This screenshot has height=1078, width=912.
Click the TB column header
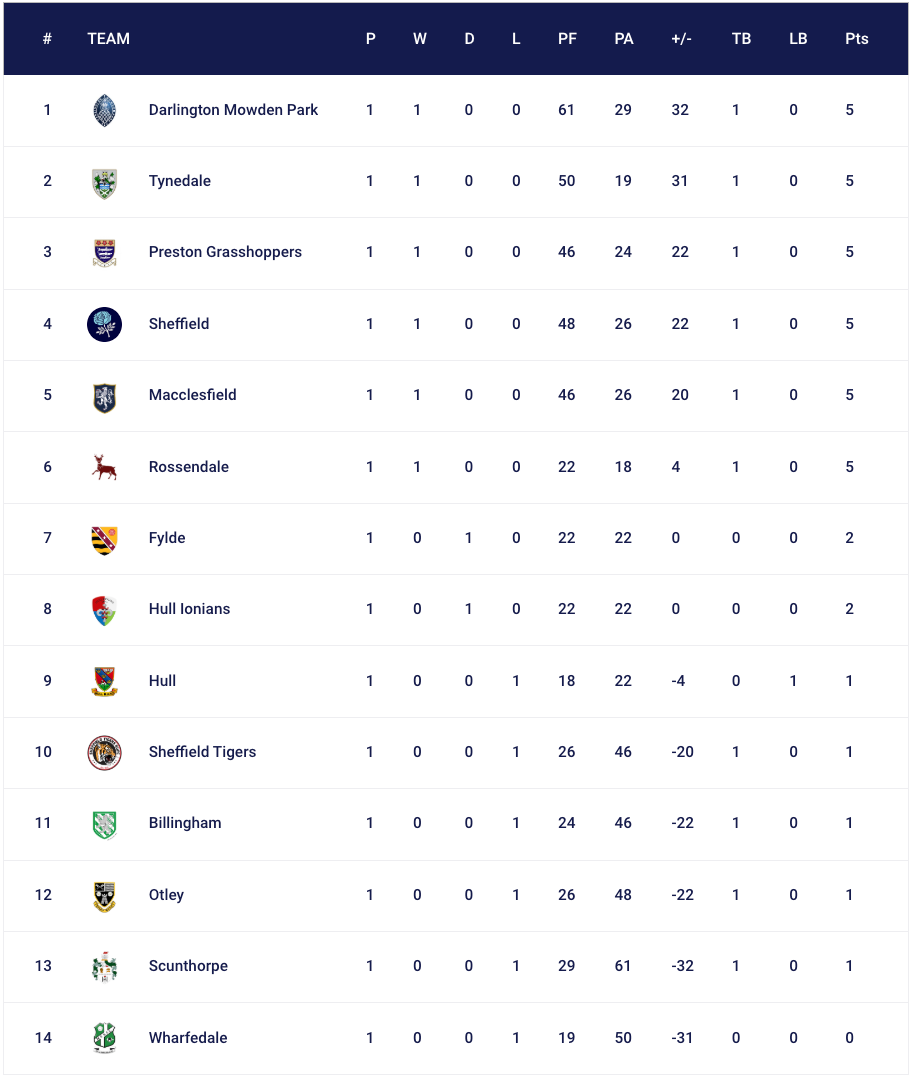click(741, 39)
